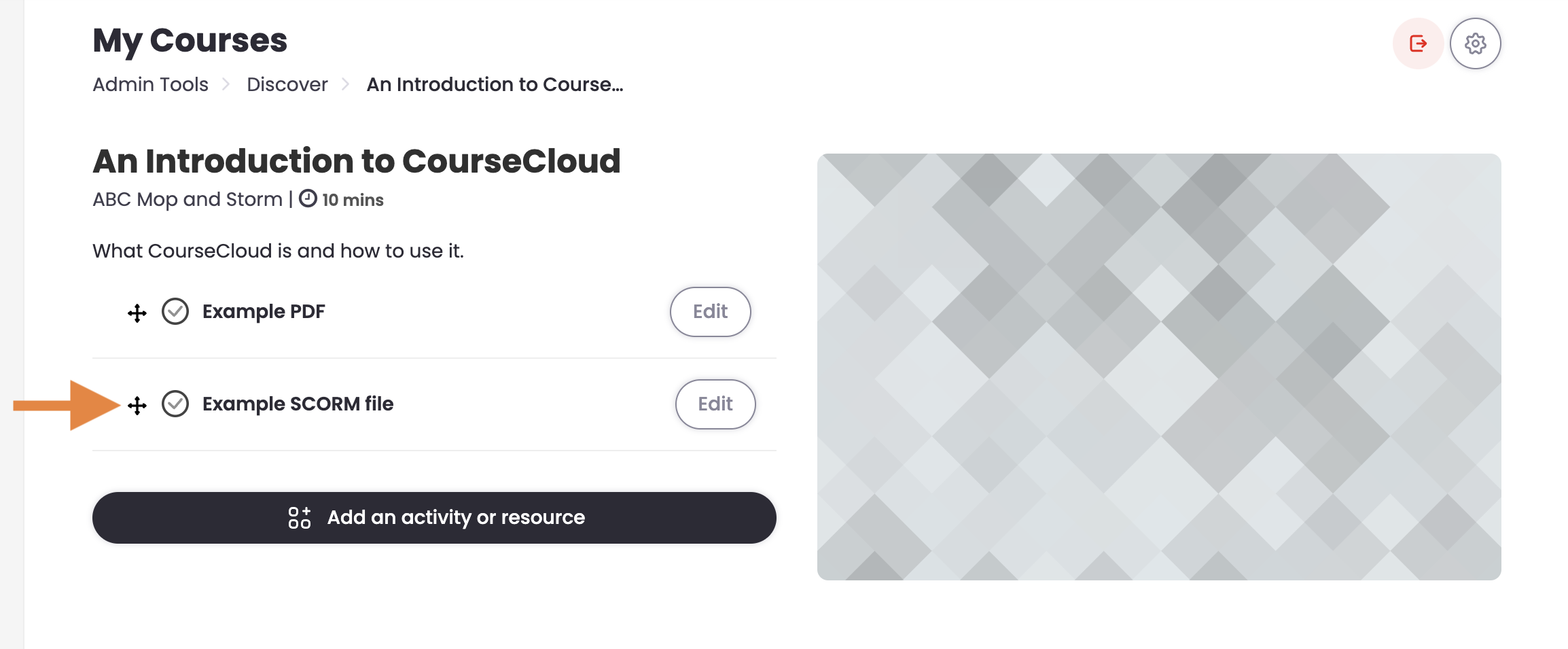1568x649 pixels.
Task: Click the grey geometric course cover image
Action: pyautogui.click(x=1159, y=367)
